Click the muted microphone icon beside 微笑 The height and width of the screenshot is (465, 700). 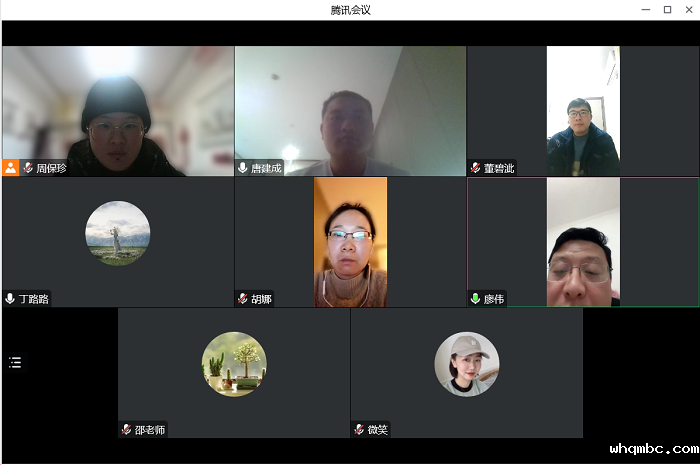(359, 429)
